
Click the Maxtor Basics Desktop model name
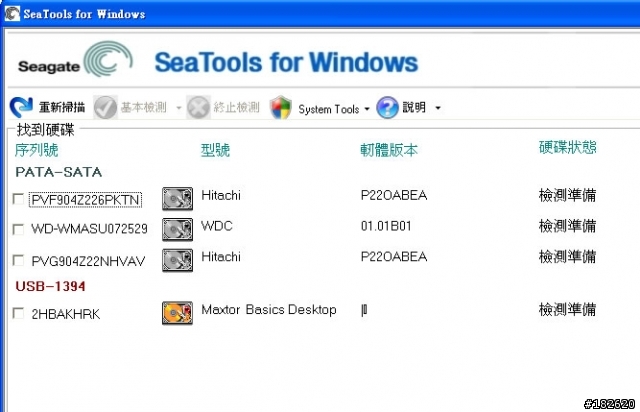pos(269,310)
